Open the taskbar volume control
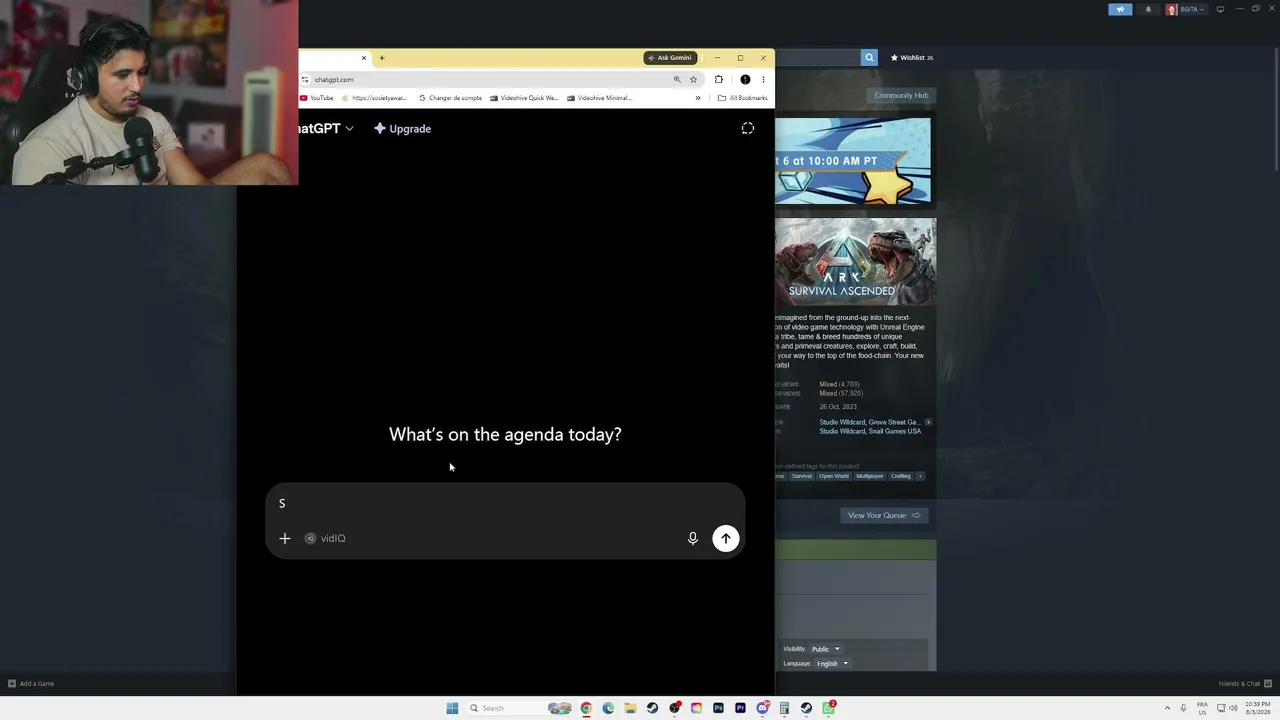The width and height of the screenshot is (1280, 720). click(1234, 708)
